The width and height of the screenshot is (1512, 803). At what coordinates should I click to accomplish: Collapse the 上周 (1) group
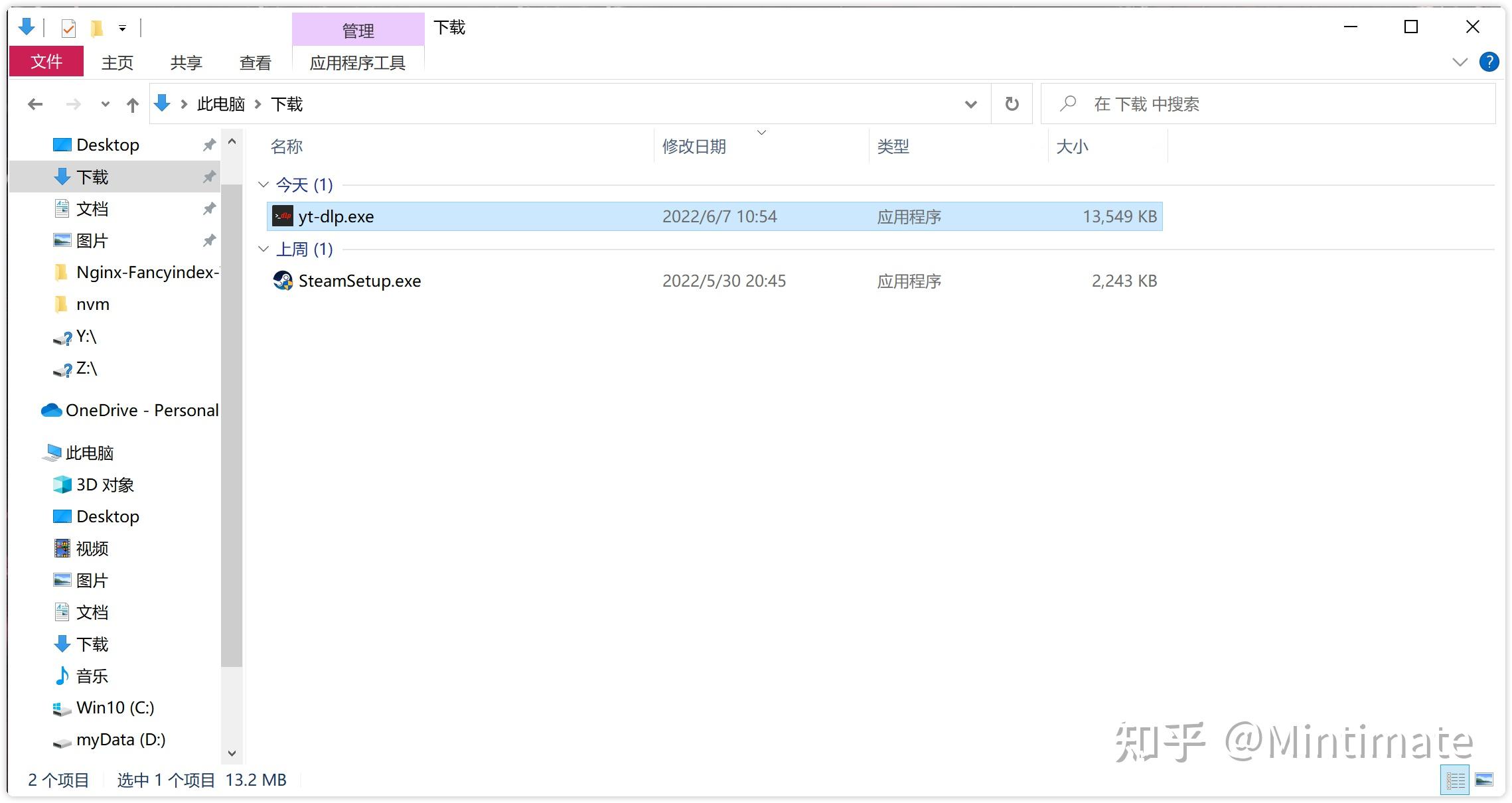click(x=264, y=249)
